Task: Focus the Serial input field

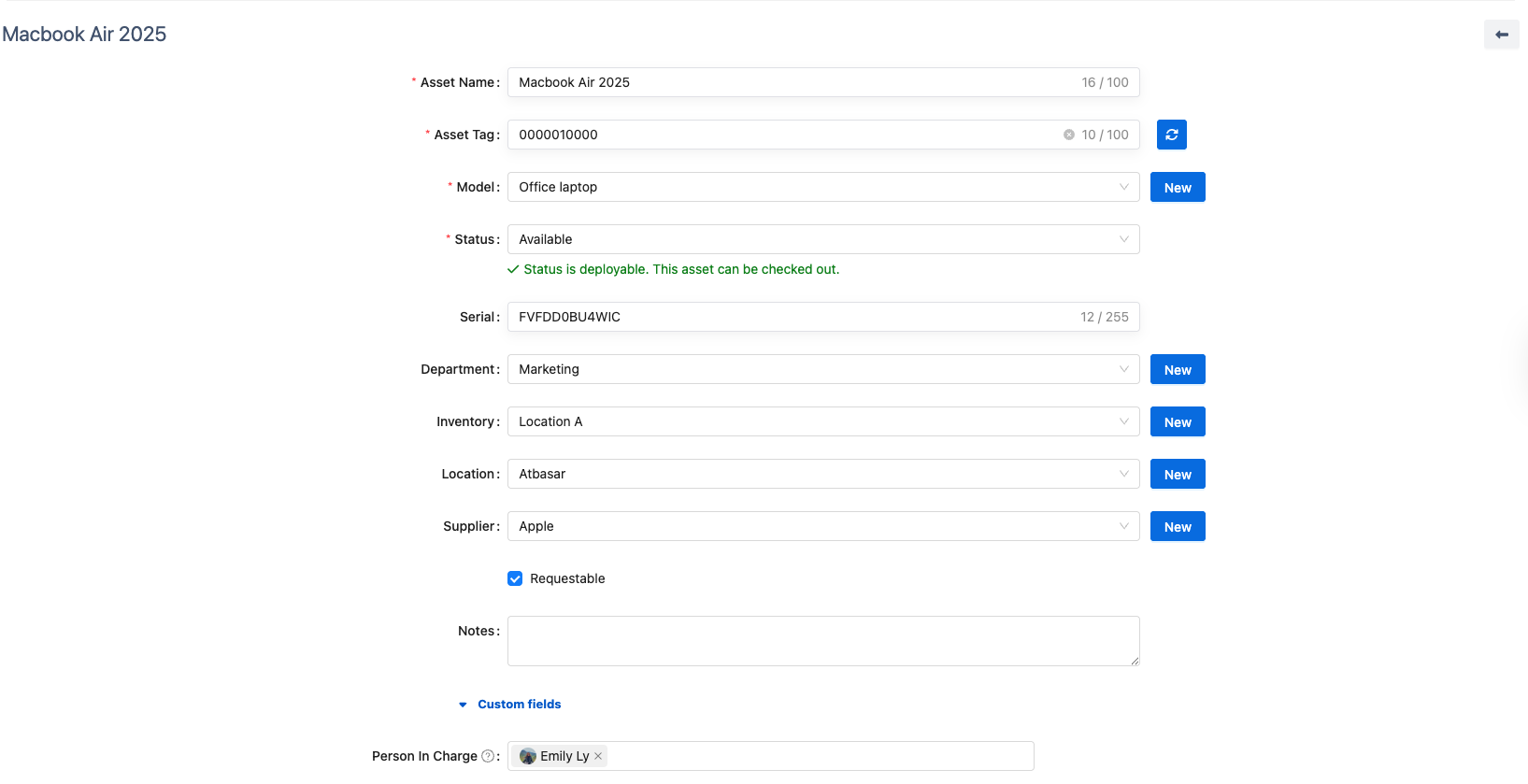Action: [794, 317]
